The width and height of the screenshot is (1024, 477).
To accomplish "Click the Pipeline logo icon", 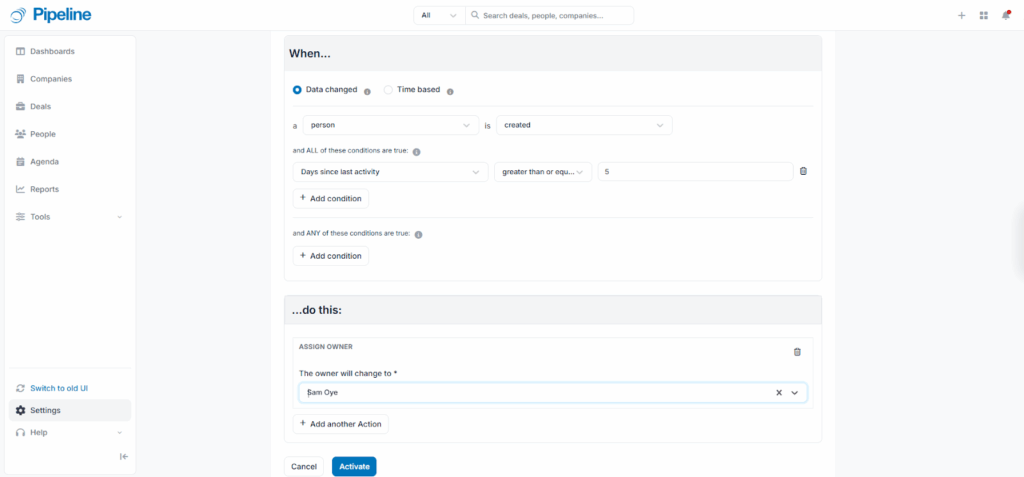I will [x=18, y=15].
